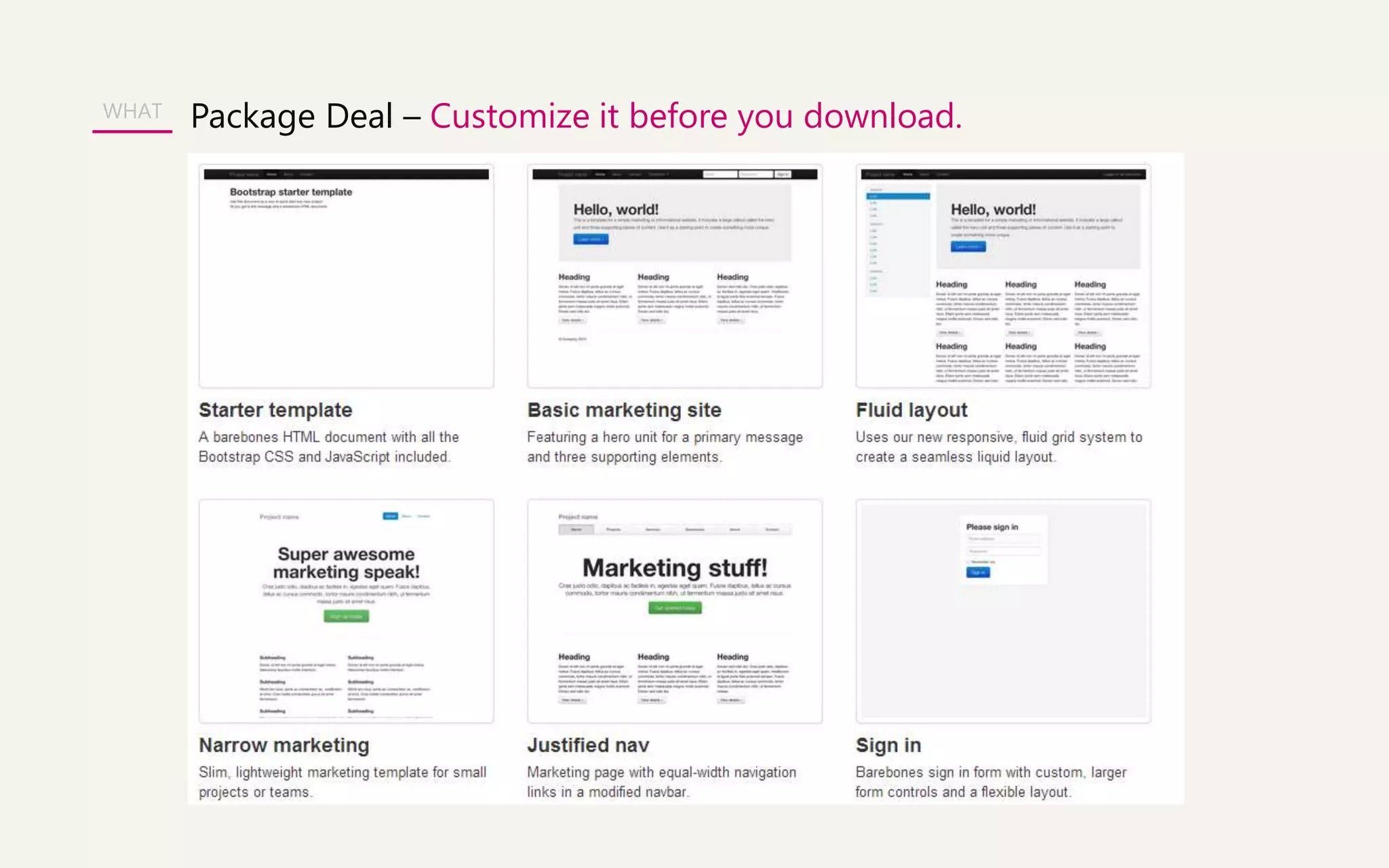
Task: Click the WHAT section label
Action: [x=132, y=111]
